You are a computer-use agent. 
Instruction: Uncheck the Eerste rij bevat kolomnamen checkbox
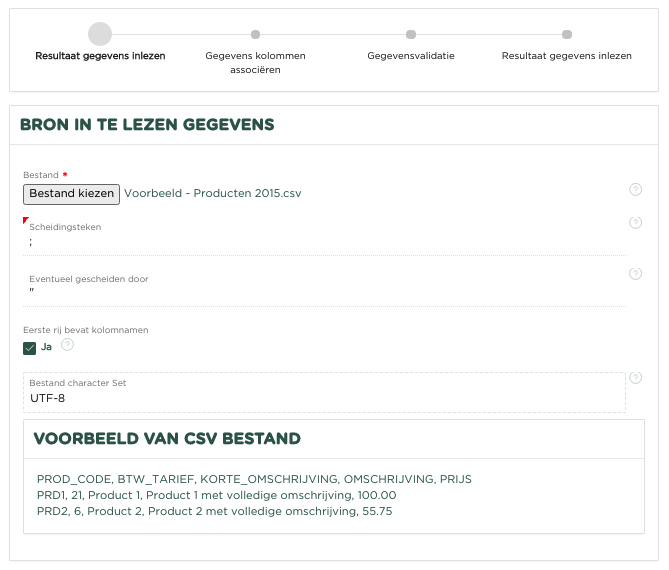click(30, 348)
